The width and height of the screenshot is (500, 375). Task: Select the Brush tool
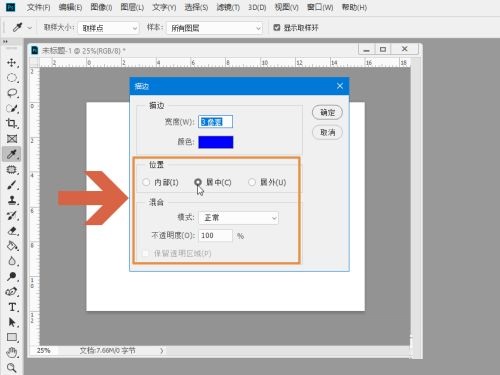coord(12,185)
